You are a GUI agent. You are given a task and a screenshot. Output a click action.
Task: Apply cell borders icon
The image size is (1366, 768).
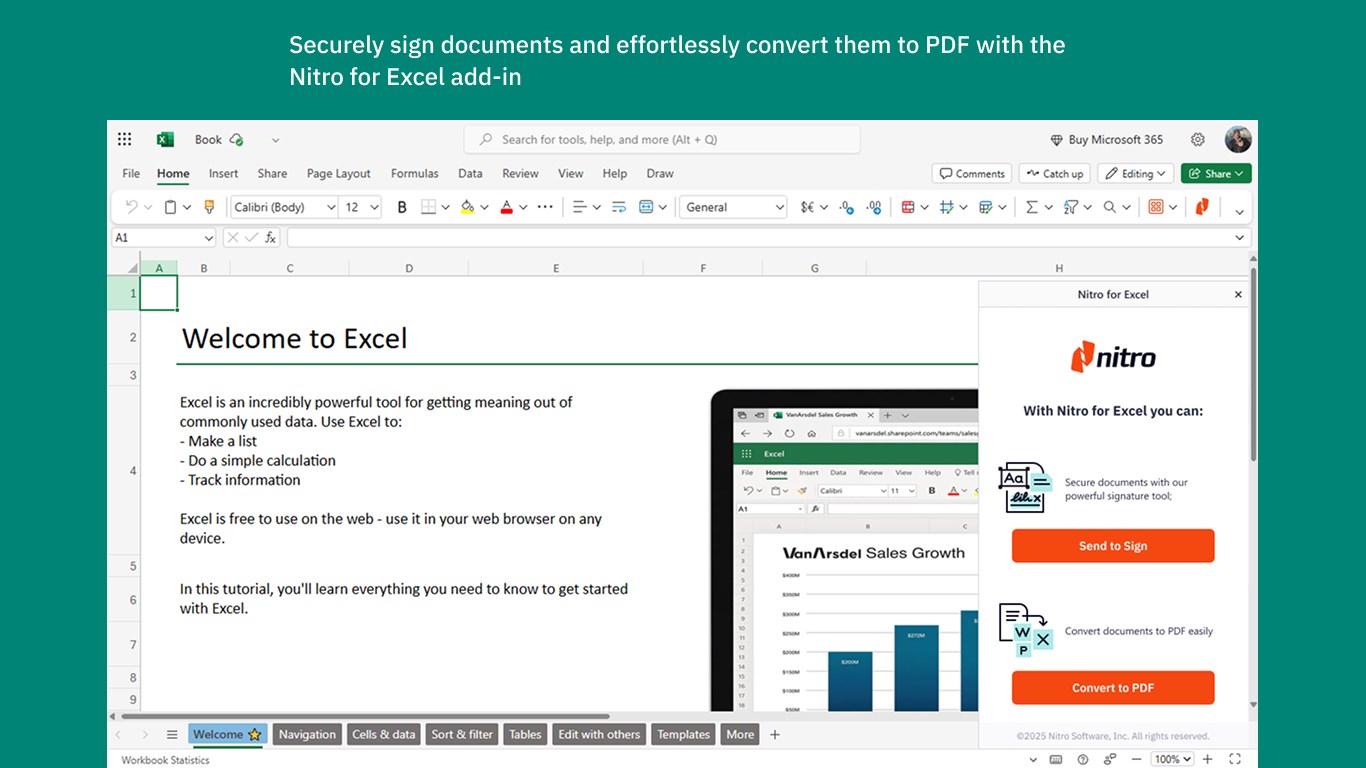(x=429, y=207)
